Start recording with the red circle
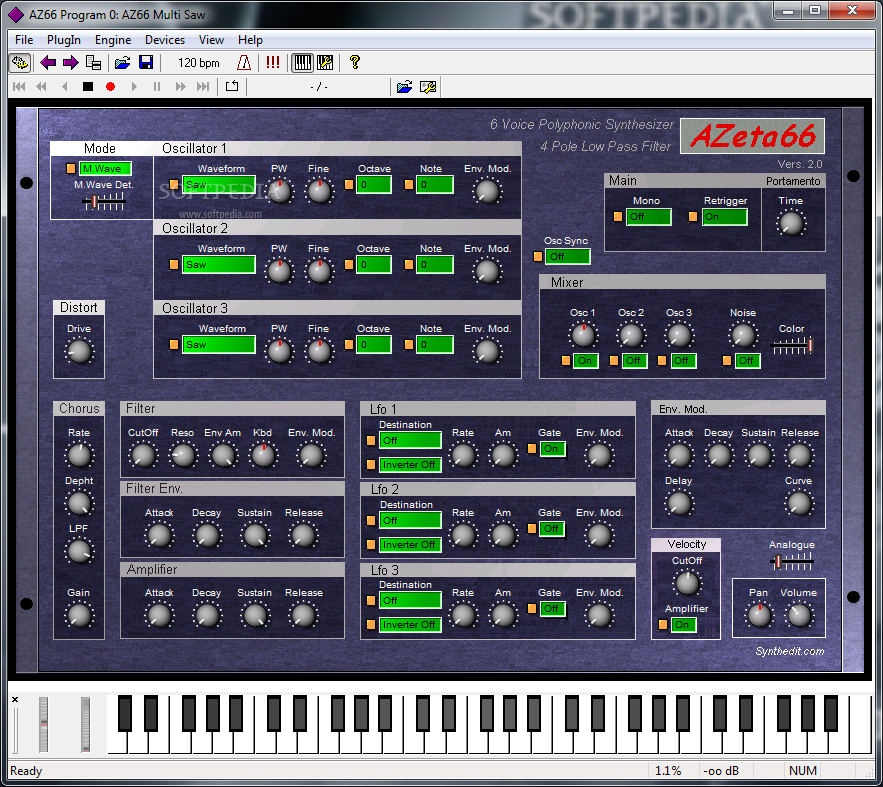 coord(110,87)
